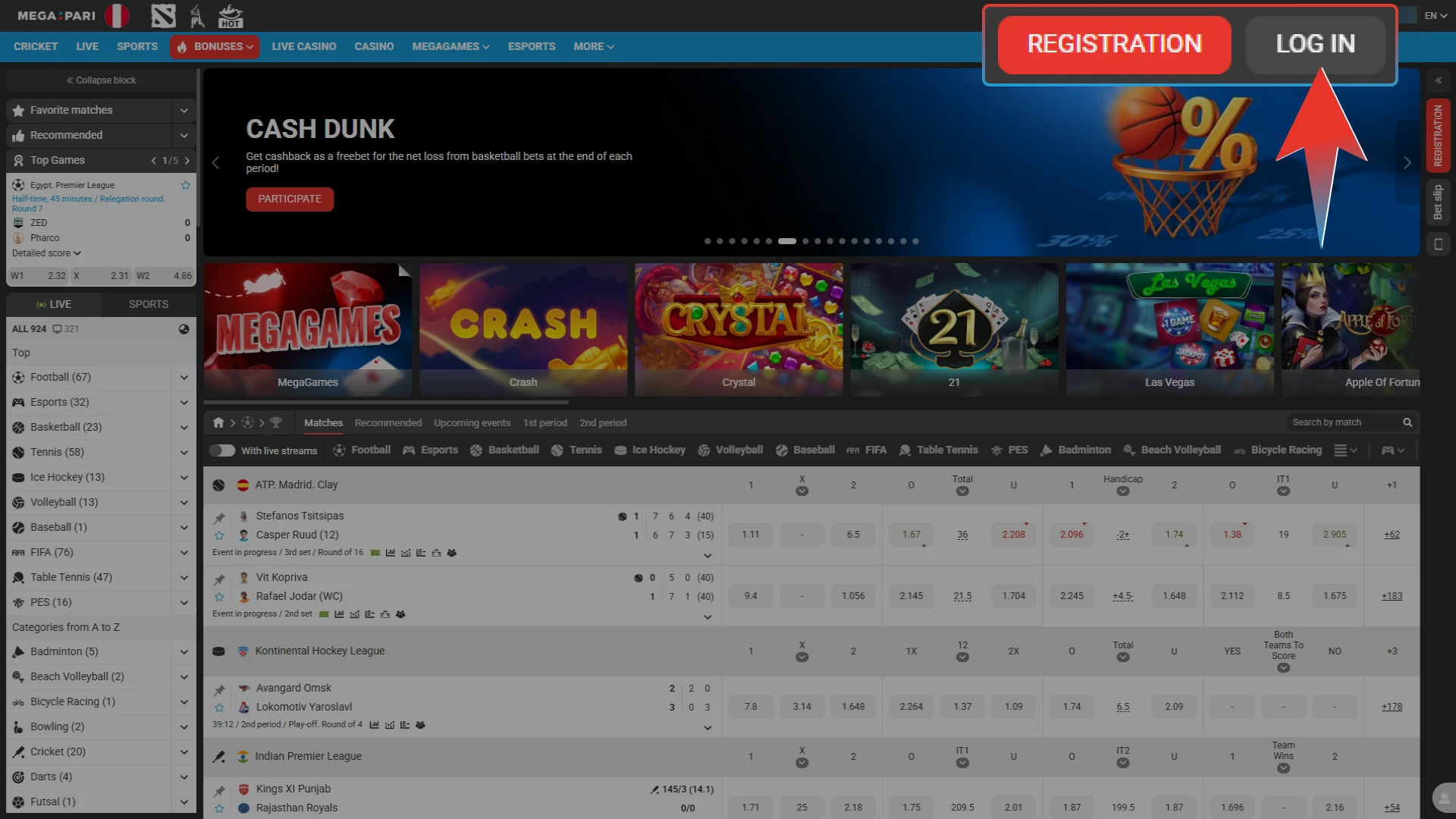
Task: Open the LIVE CASINO menu
Action: point(304,46)
